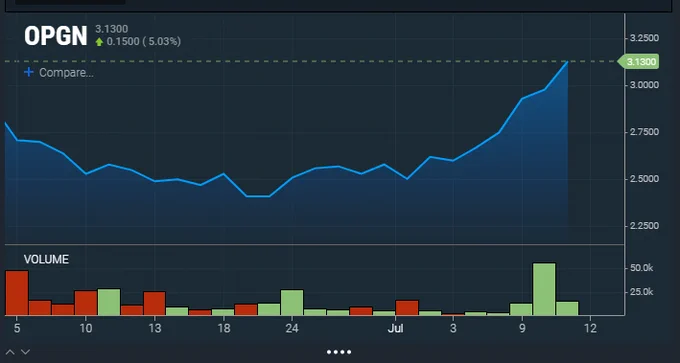Viewport: 680px width, 363px height.
Task: Click the tall red volume bar above 5
Action: click(x=17, y=293)
